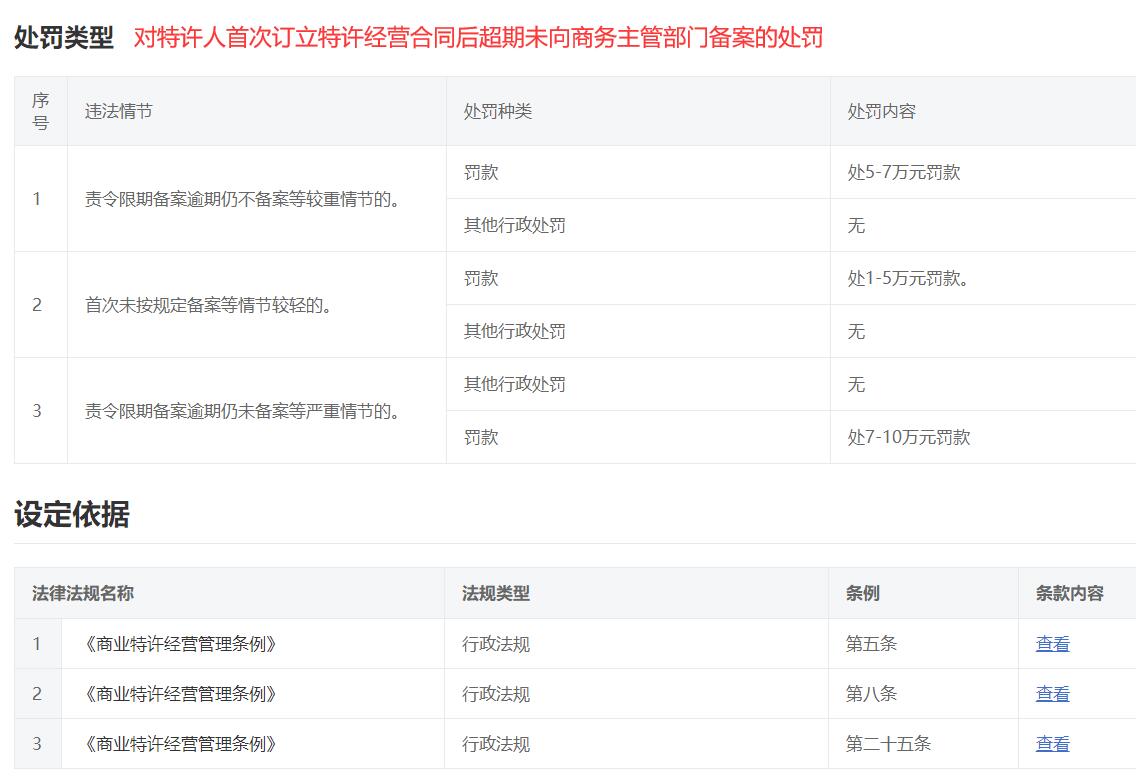Click 责令限期备案逾期仍未备案等严重情节的 cell
Screen dimensions: 1136x776
coord(243,411)
